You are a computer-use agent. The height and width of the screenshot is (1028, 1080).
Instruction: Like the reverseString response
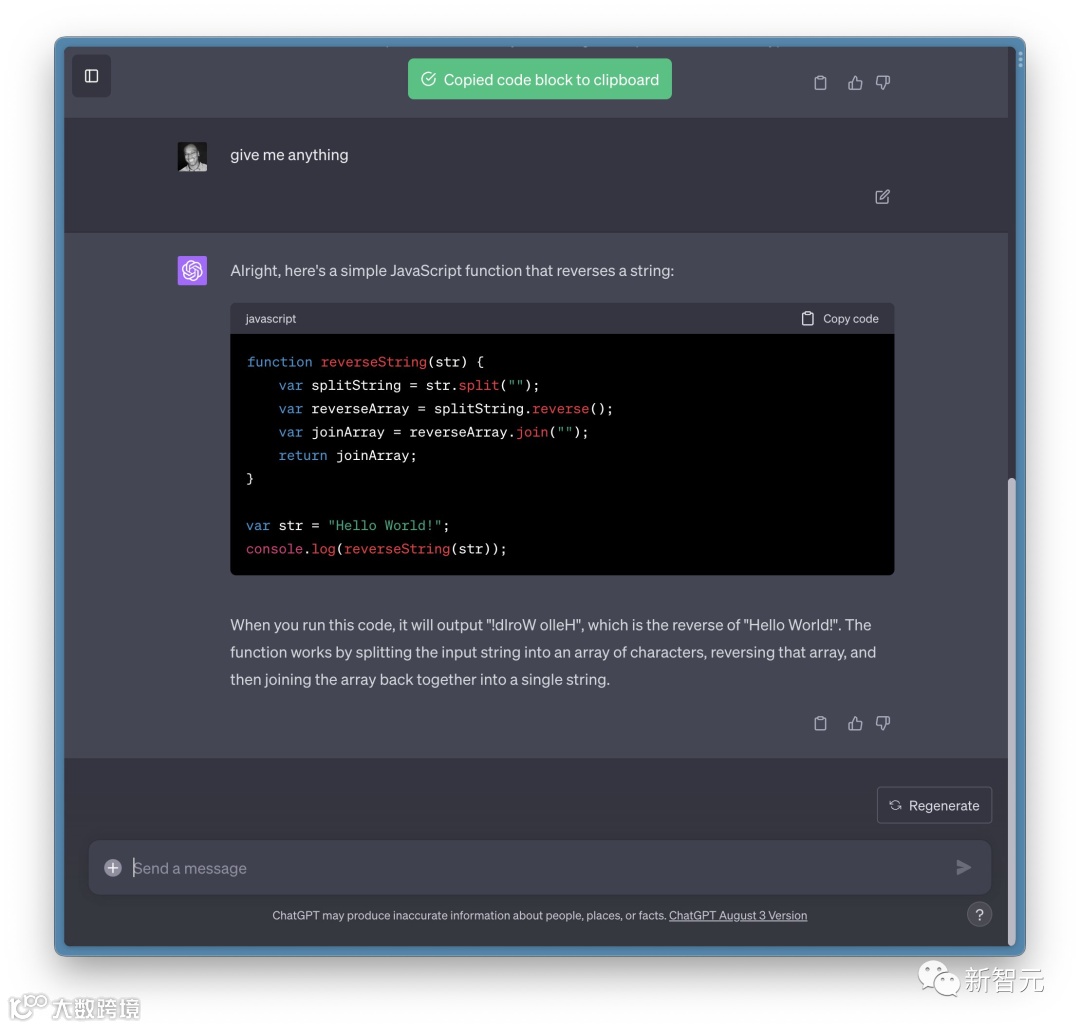(855, 723)
